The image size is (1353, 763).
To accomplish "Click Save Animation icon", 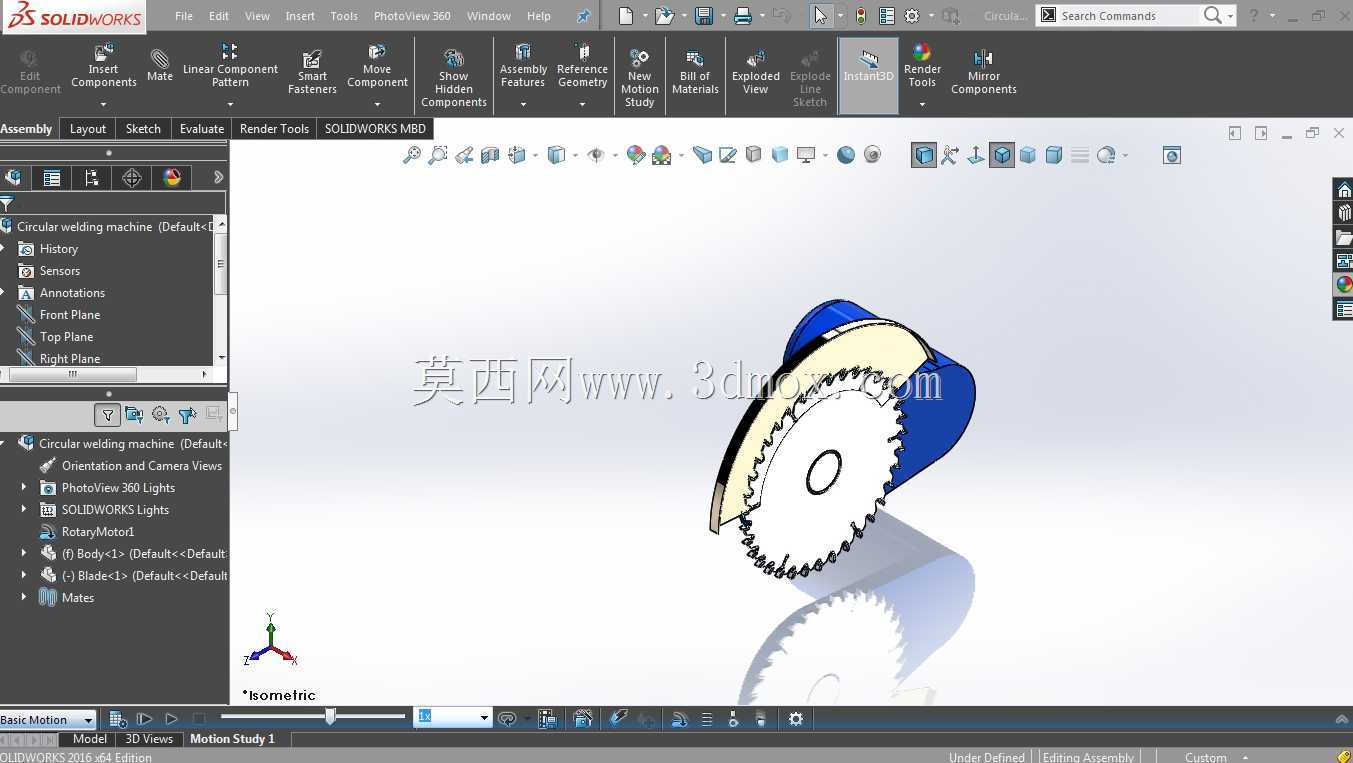I will 547,719.
